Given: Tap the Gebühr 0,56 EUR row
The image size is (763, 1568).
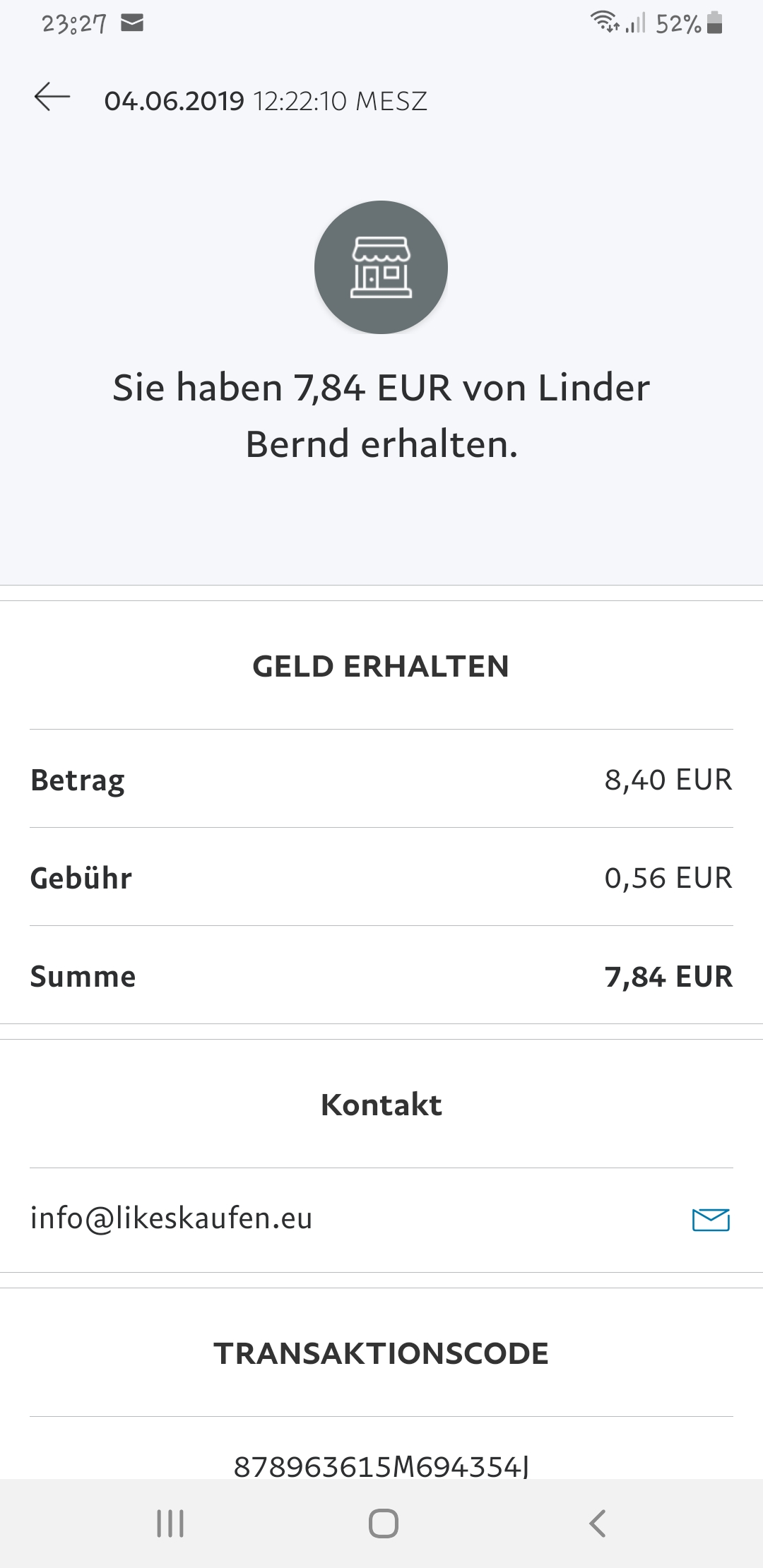Looking at the screenshot, I should (381, 878).
